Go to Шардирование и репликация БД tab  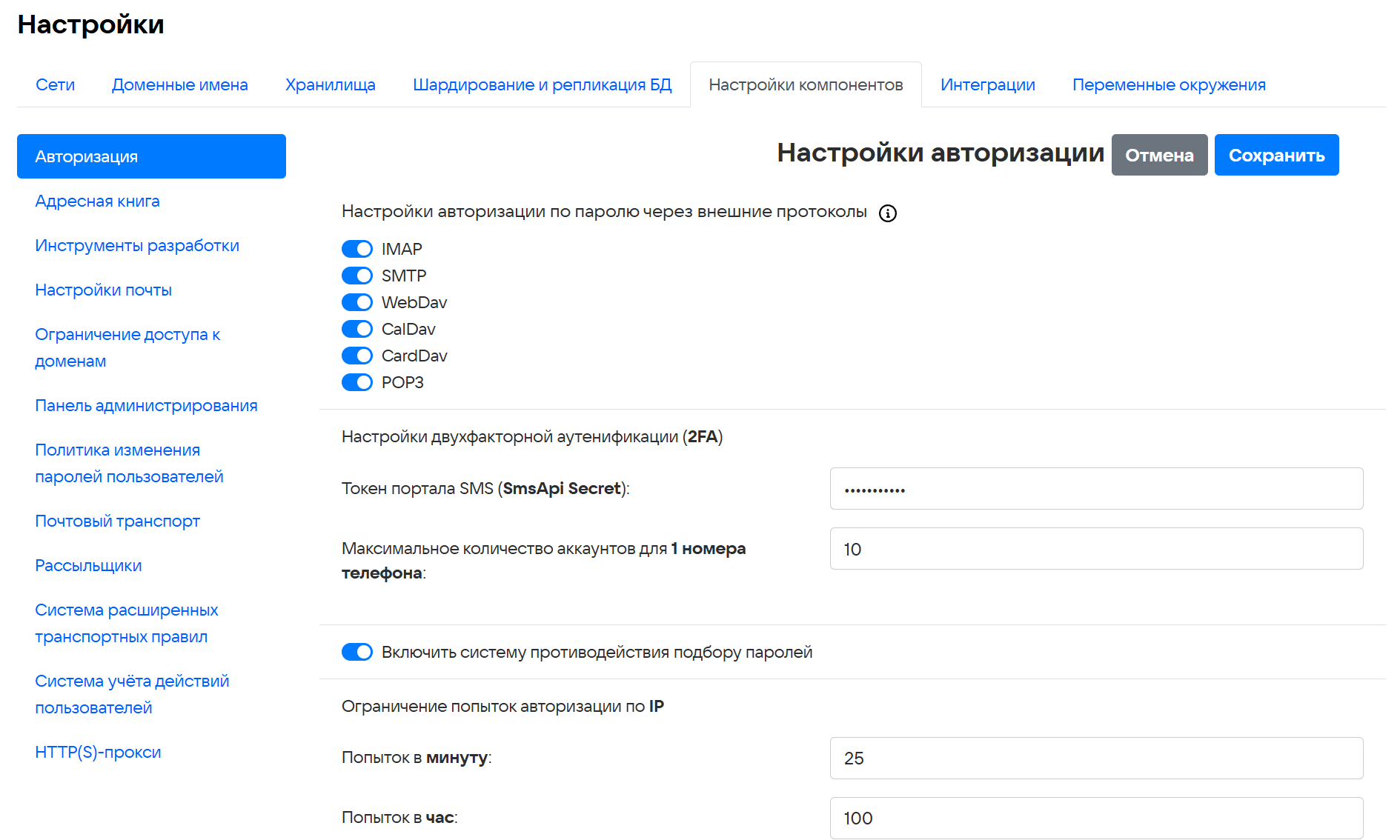tap(542, 84)
